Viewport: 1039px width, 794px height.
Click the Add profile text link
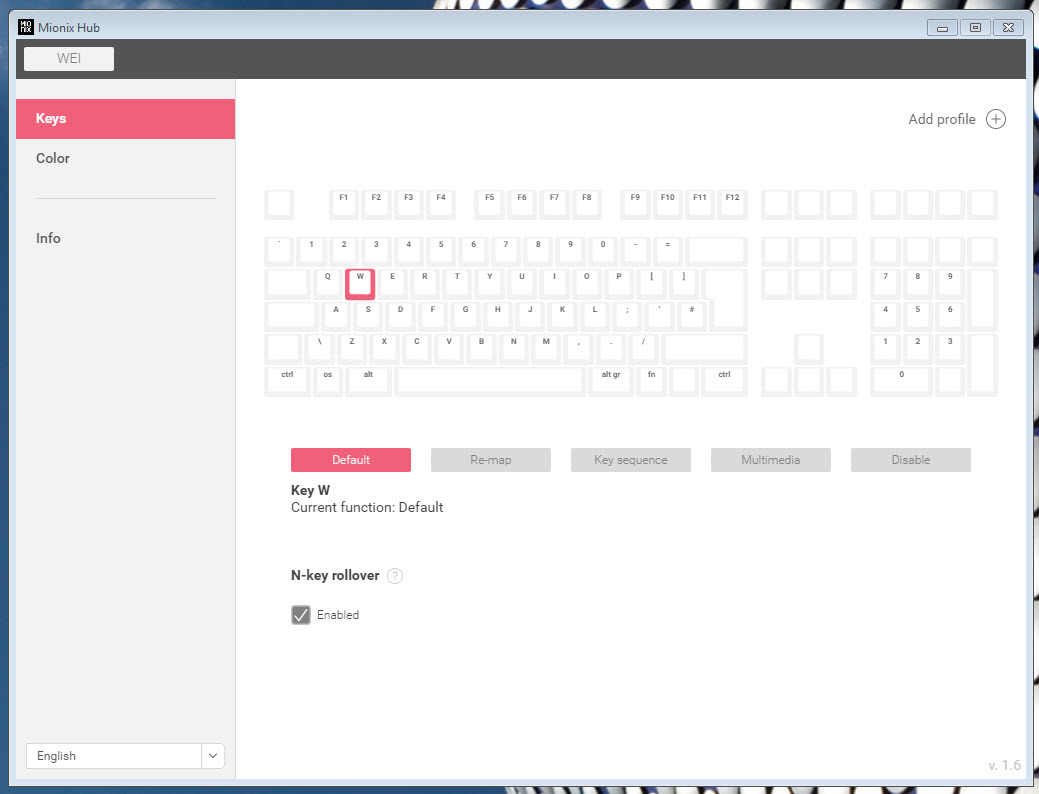942,119
